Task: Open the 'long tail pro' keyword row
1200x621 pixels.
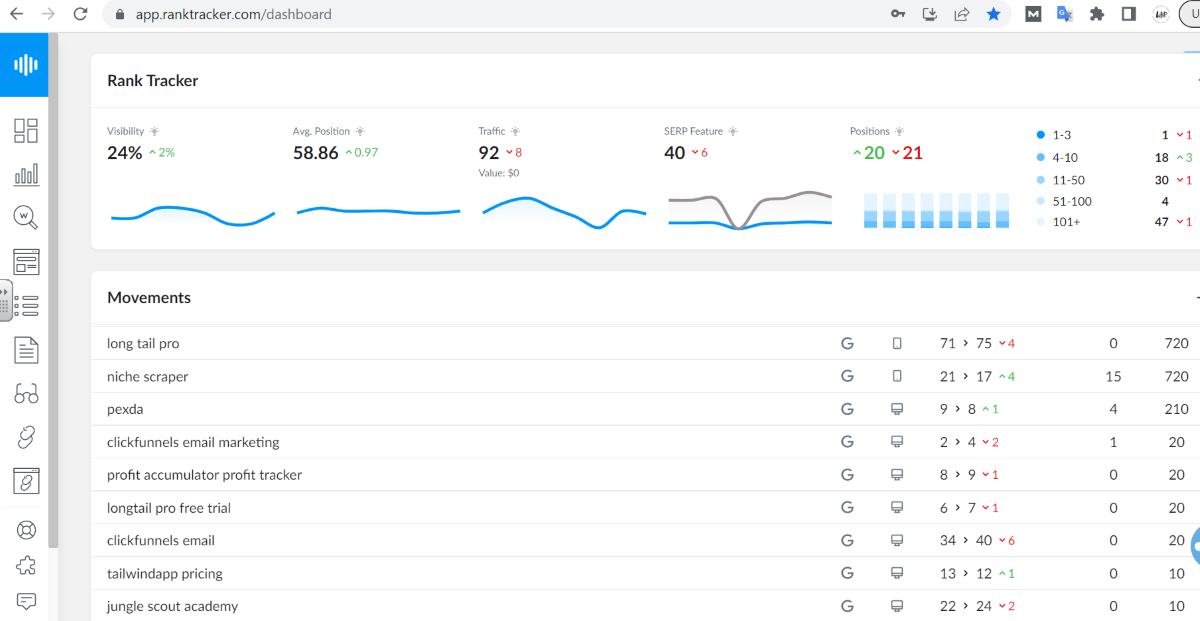Action: pyautogui.click(x=645, y=343)
